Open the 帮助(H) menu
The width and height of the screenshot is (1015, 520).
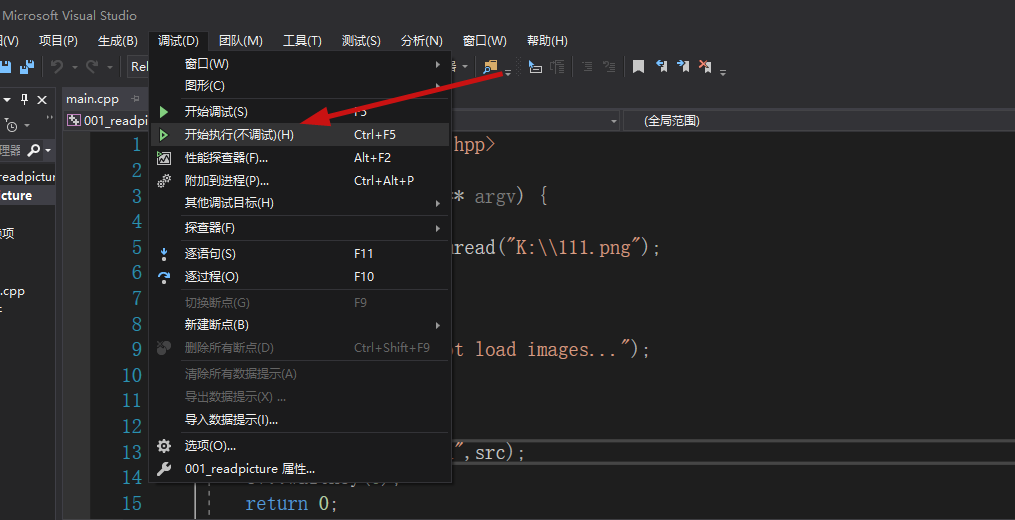pos(547,41)
